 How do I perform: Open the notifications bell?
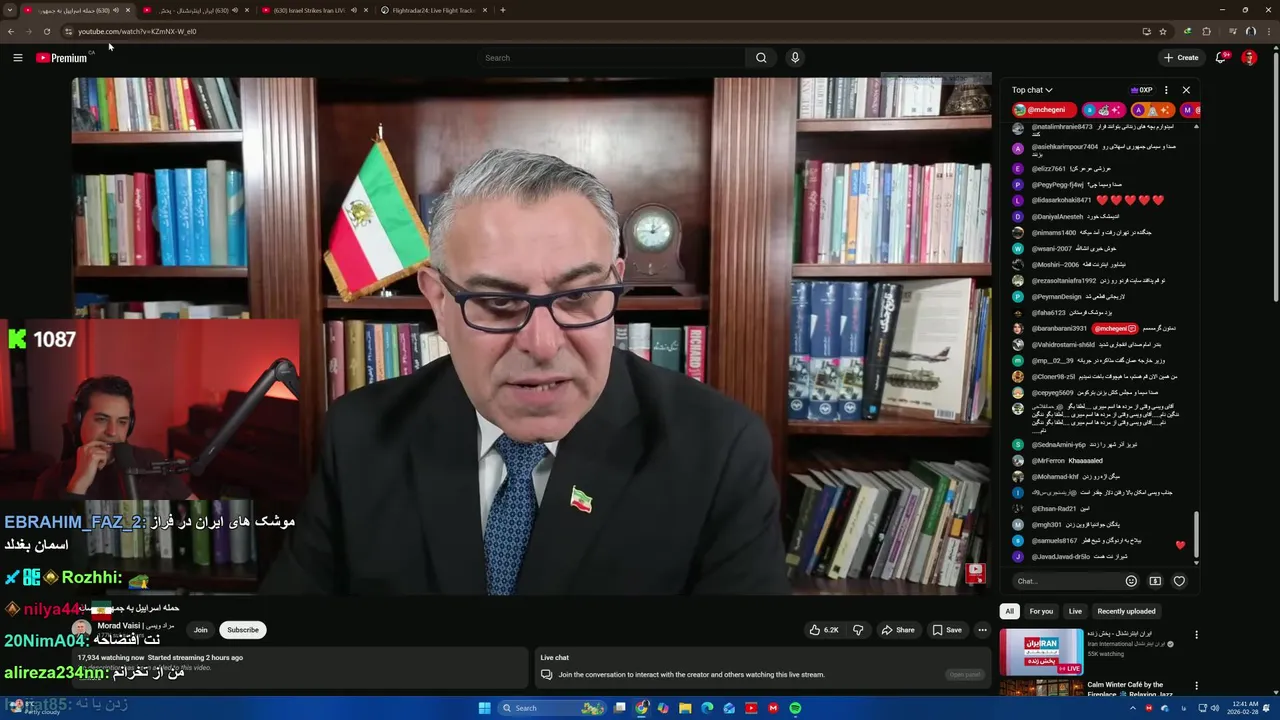click(x=1221, y=58)
